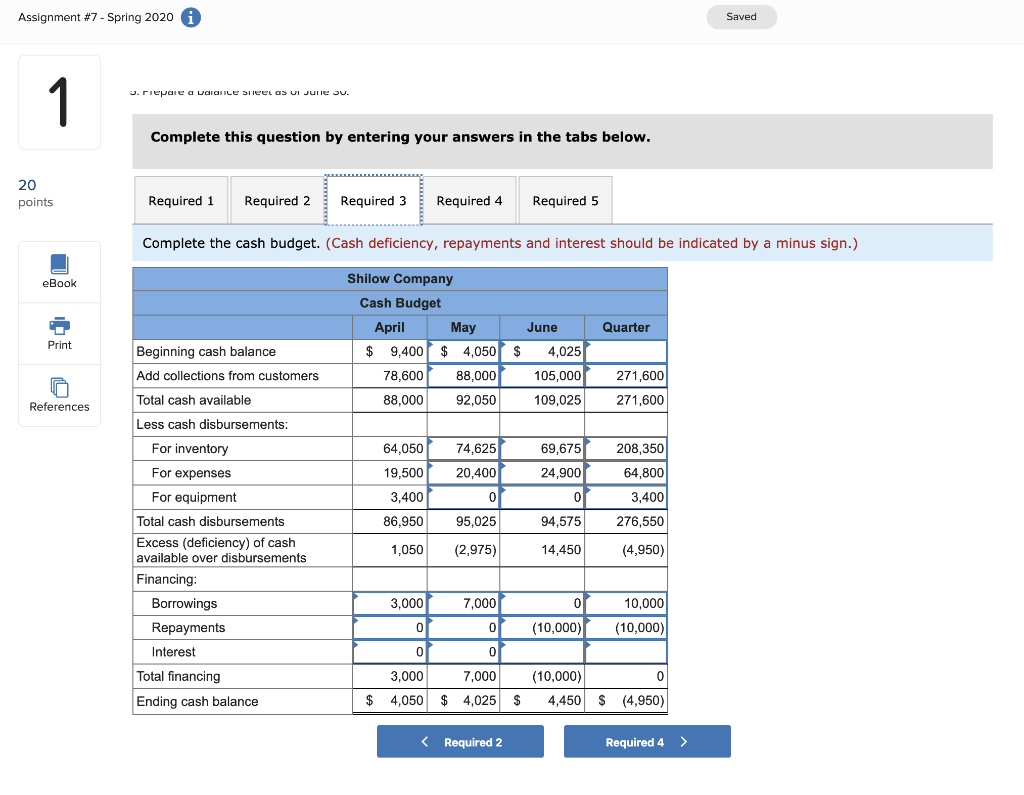Screen dimensions: 1024x795
Task: Edit the May collections from customers field
Action: (464, 375)
